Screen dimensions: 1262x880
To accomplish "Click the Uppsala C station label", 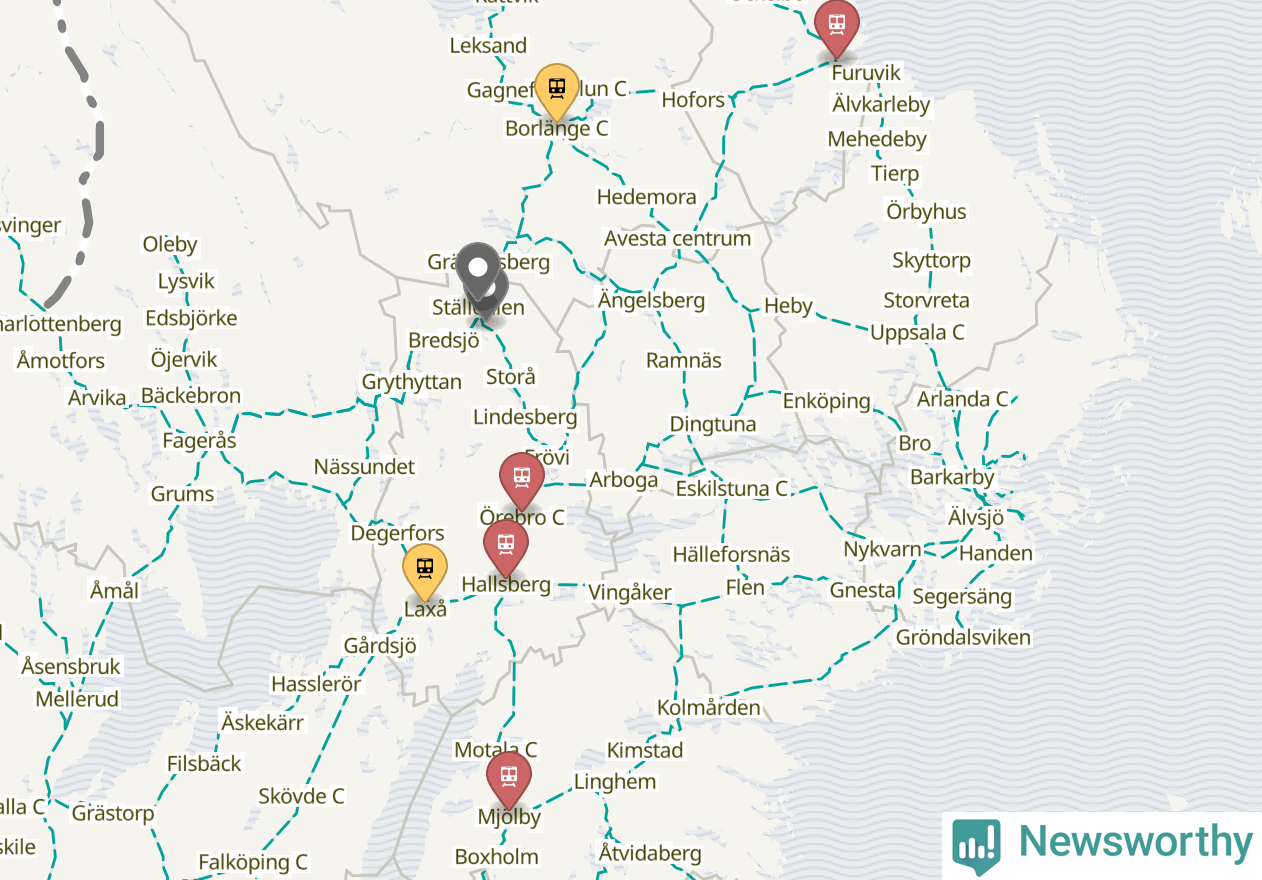I will [917, 332].
